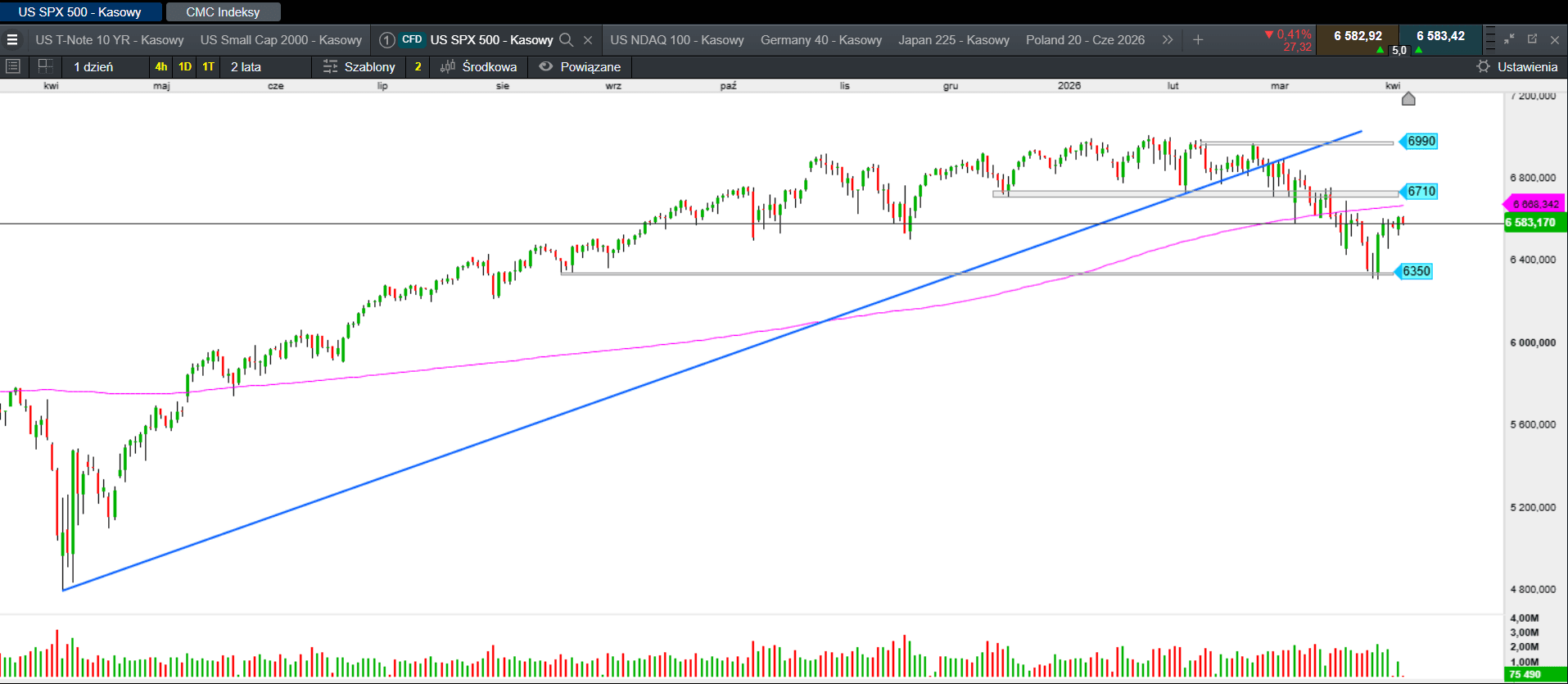Click the sell price 6 582,92 button

[x=1358, y=36]
